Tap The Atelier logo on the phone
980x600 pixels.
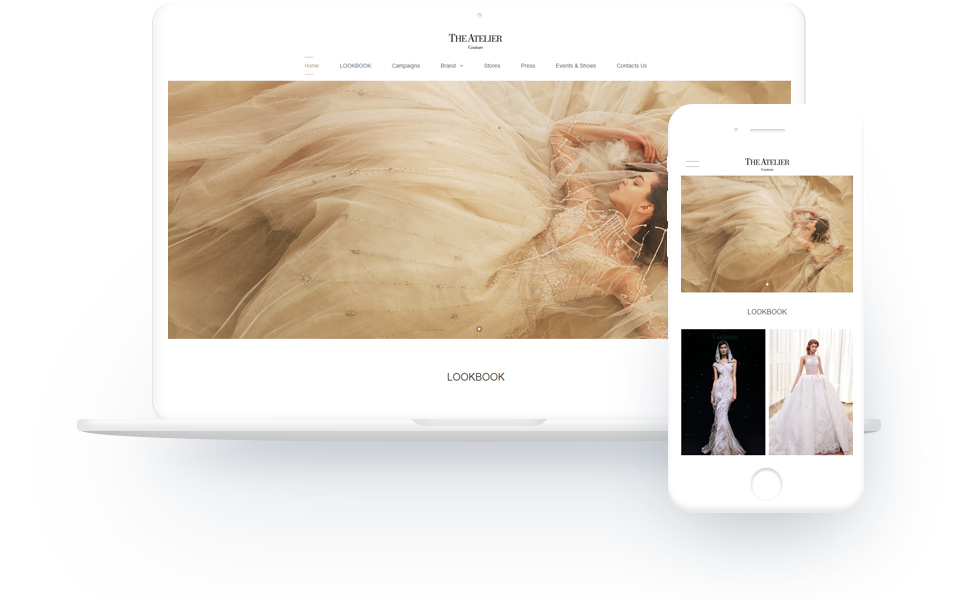pos(767,163)
